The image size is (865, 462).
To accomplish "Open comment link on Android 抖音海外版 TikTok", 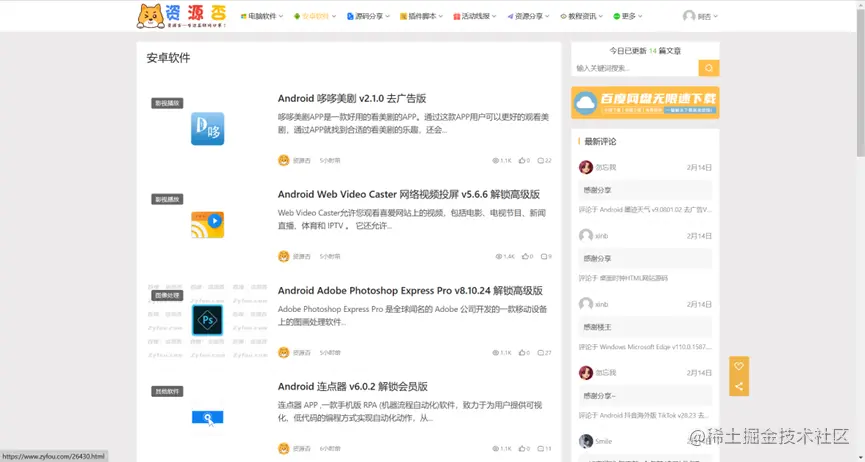I will (x=644, y=416).
